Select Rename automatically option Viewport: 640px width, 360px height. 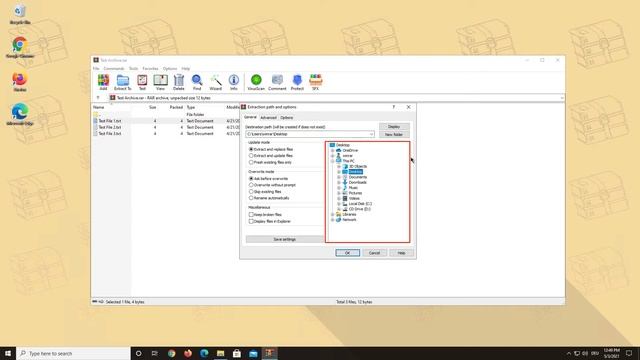coord(269,198)
